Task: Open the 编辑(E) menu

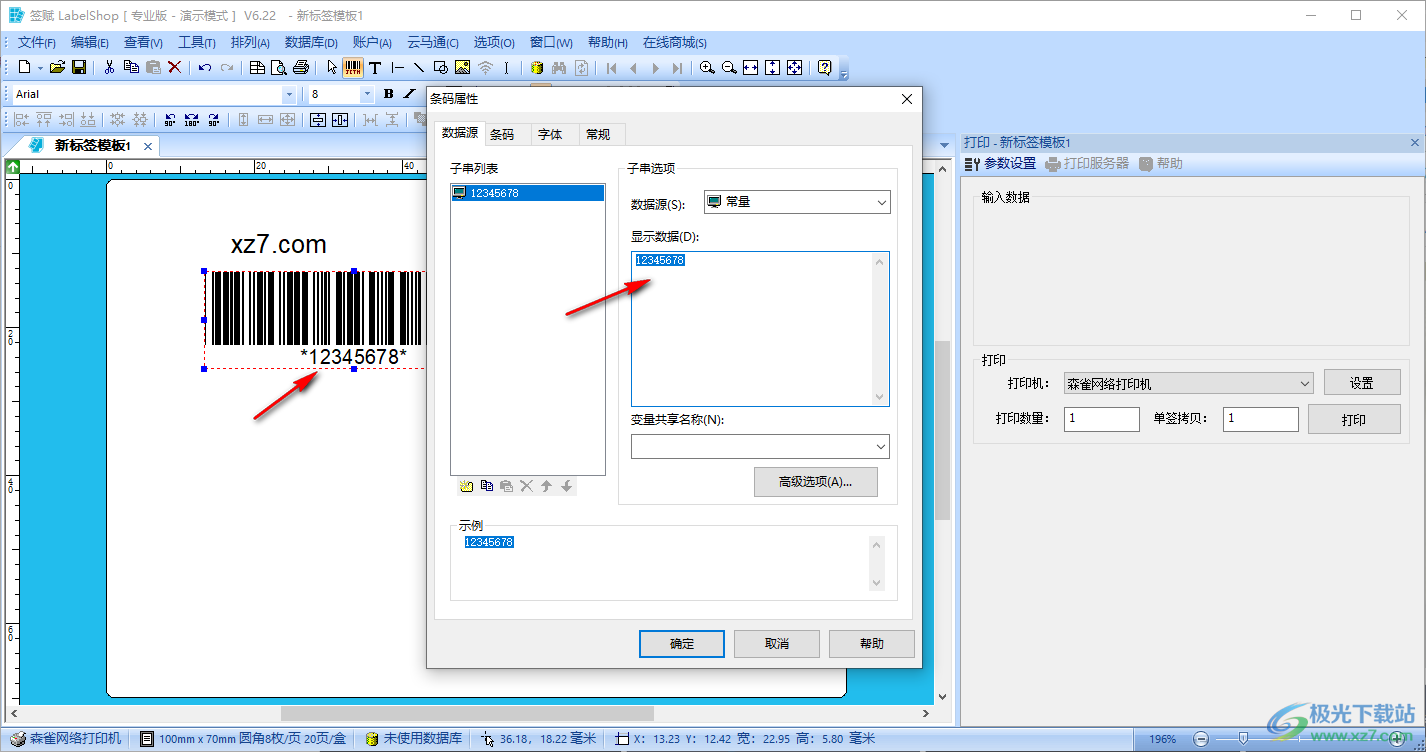Action: coord(90,42)
